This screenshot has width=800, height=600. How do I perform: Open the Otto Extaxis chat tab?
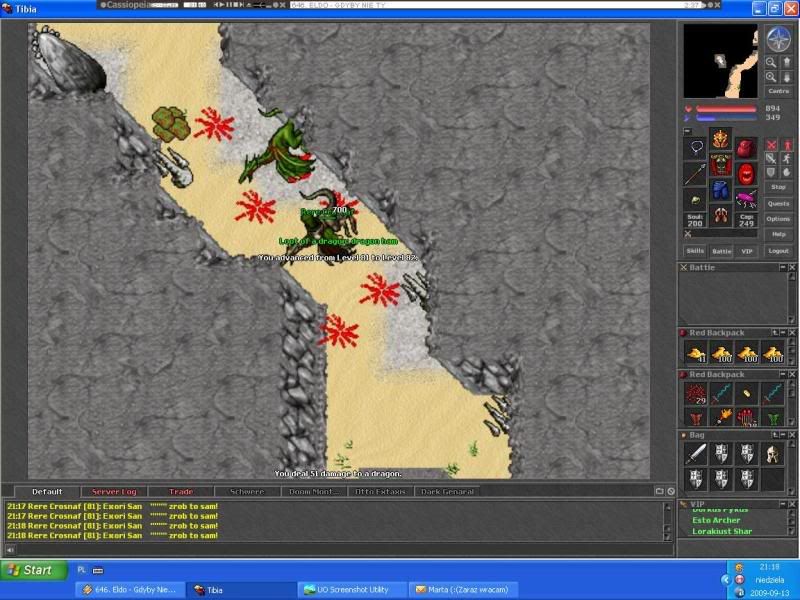click(x=380, y=492)
